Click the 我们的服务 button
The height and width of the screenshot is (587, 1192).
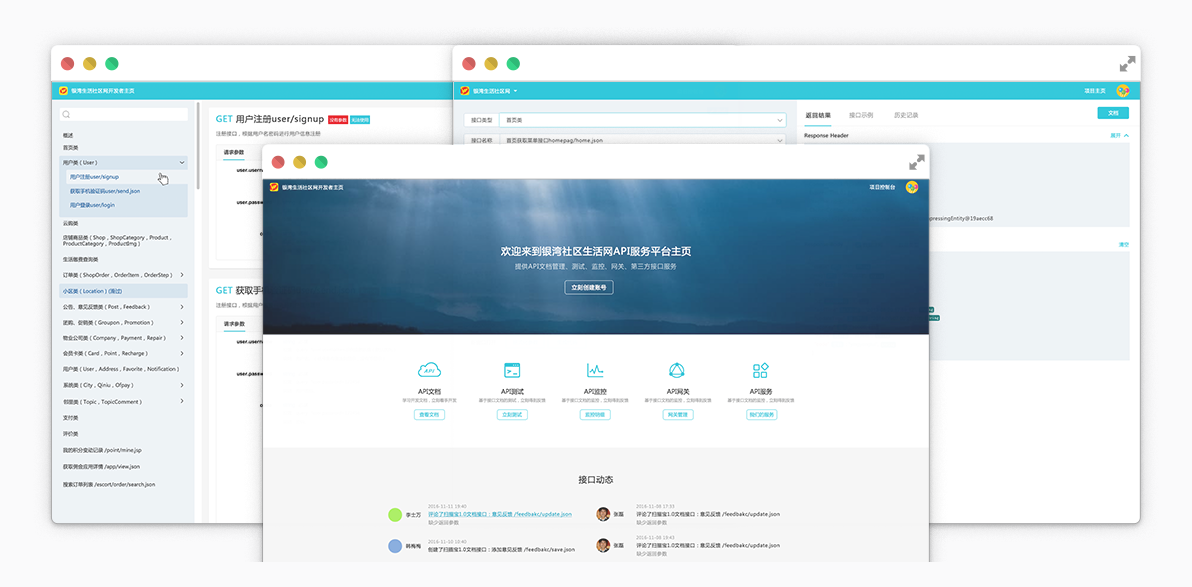(x=761, y=415)
